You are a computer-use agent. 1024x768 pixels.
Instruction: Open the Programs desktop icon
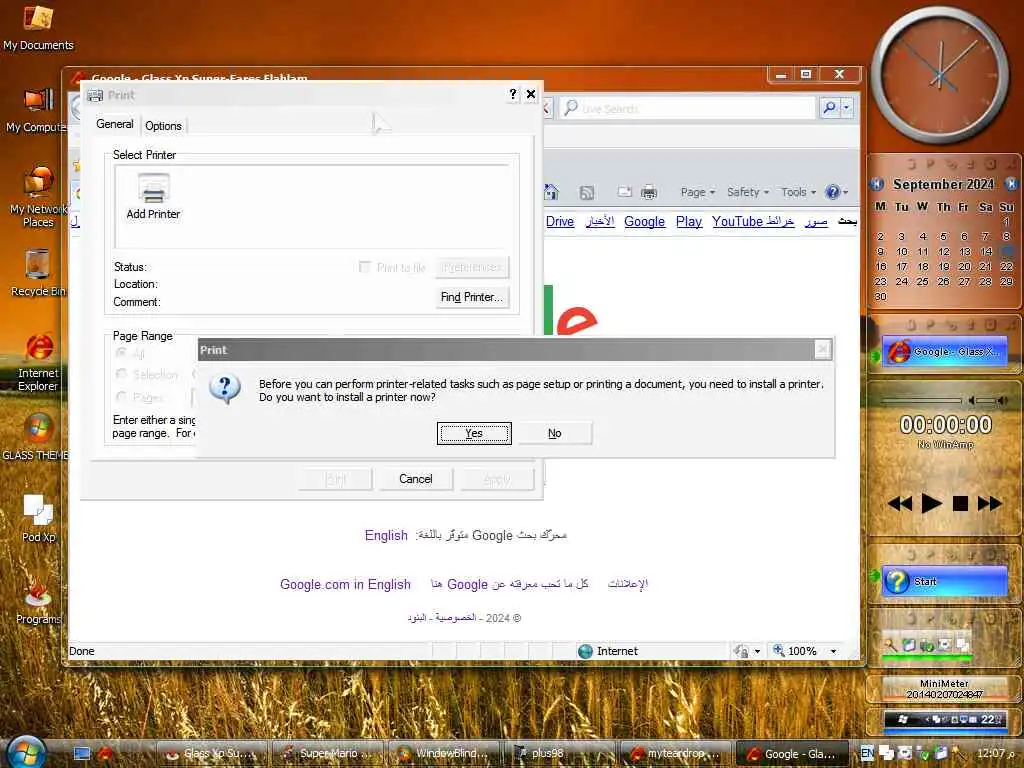(x=38, y=600)
